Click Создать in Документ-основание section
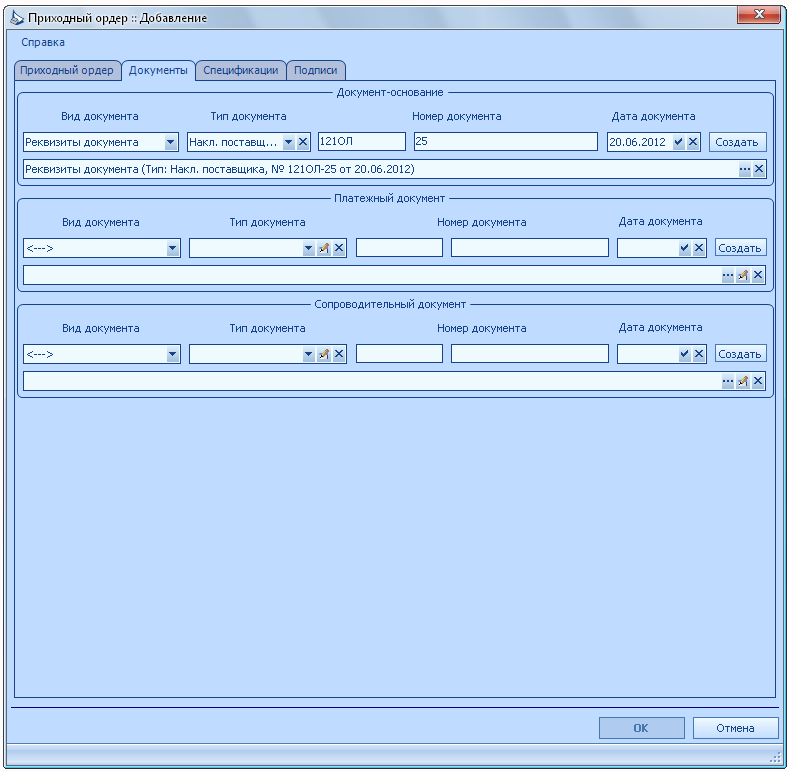789x772 pixels. pyautogui.click(x=737, y=142)
